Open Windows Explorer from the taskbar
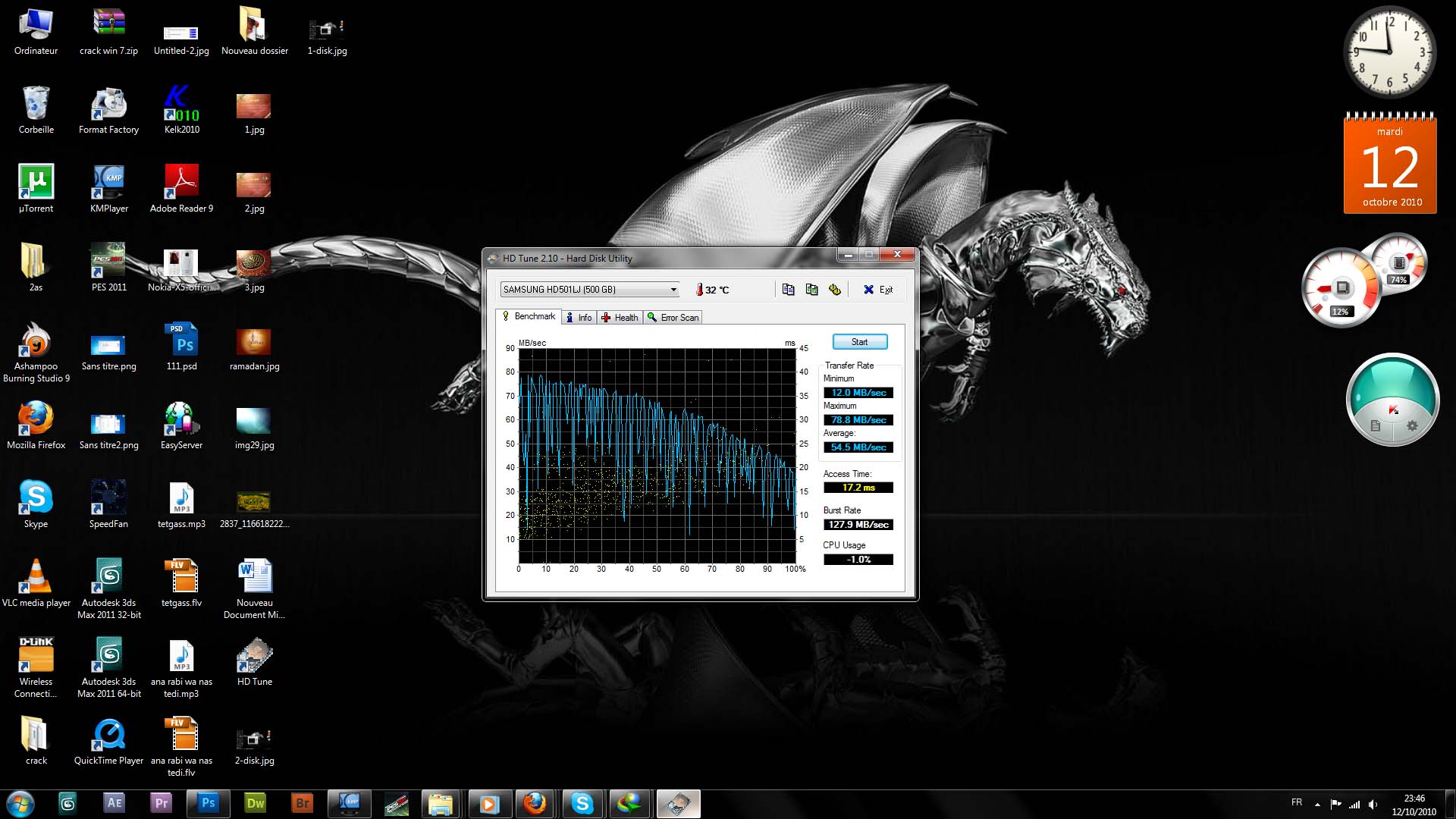The height and width of the screenshot is (819, 1456). click(440, 803)
